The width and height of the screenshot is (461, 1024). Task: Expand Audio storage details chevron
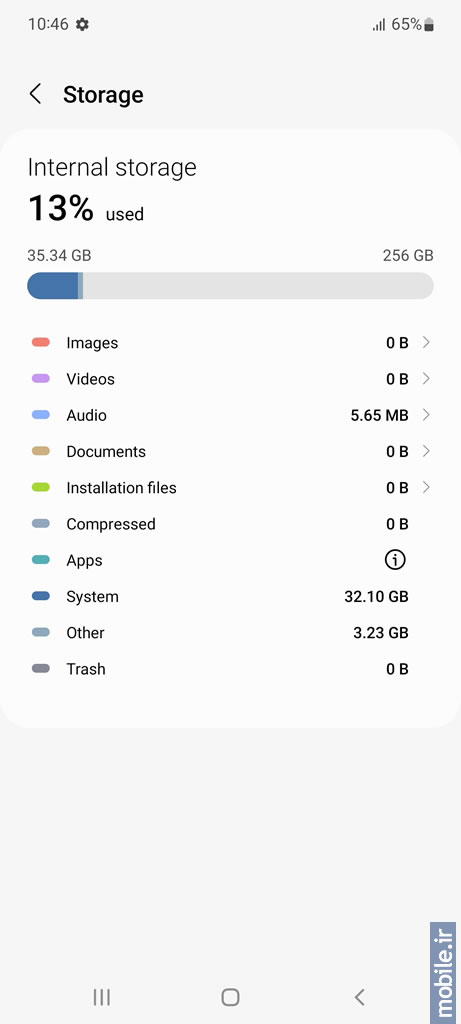[426, 415]
